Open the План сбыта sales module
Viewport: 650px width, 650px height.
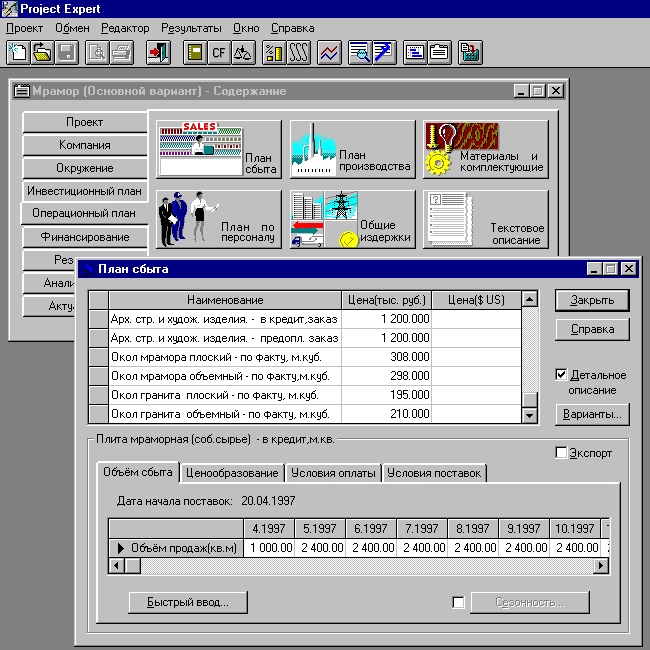219,150
